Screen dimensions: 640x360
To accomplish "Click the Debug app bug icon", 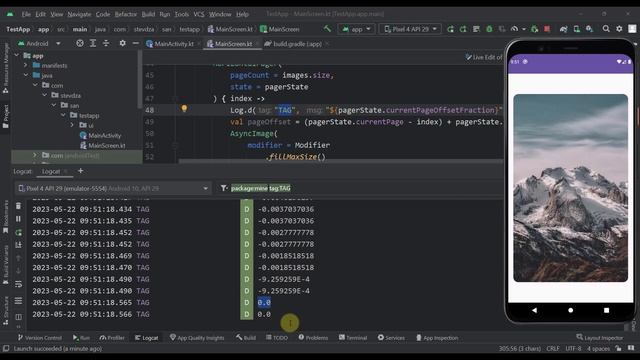I will pos(489,29).
